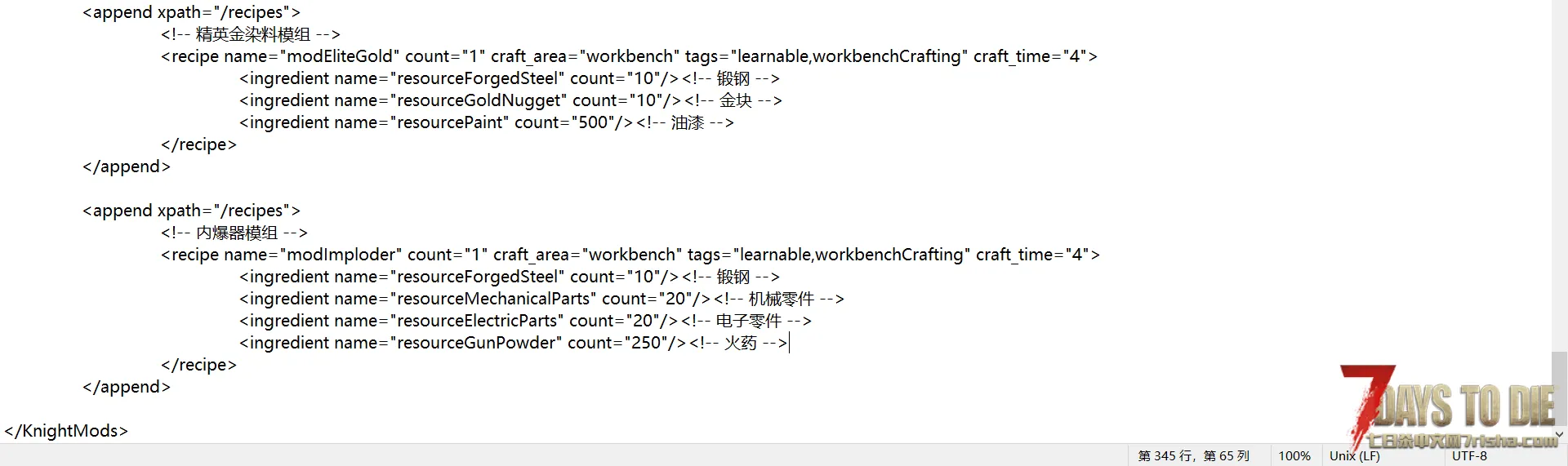1568x466 pixels.
Task: Click the count="250" value for gunpowder
Action: click(617, 343)
